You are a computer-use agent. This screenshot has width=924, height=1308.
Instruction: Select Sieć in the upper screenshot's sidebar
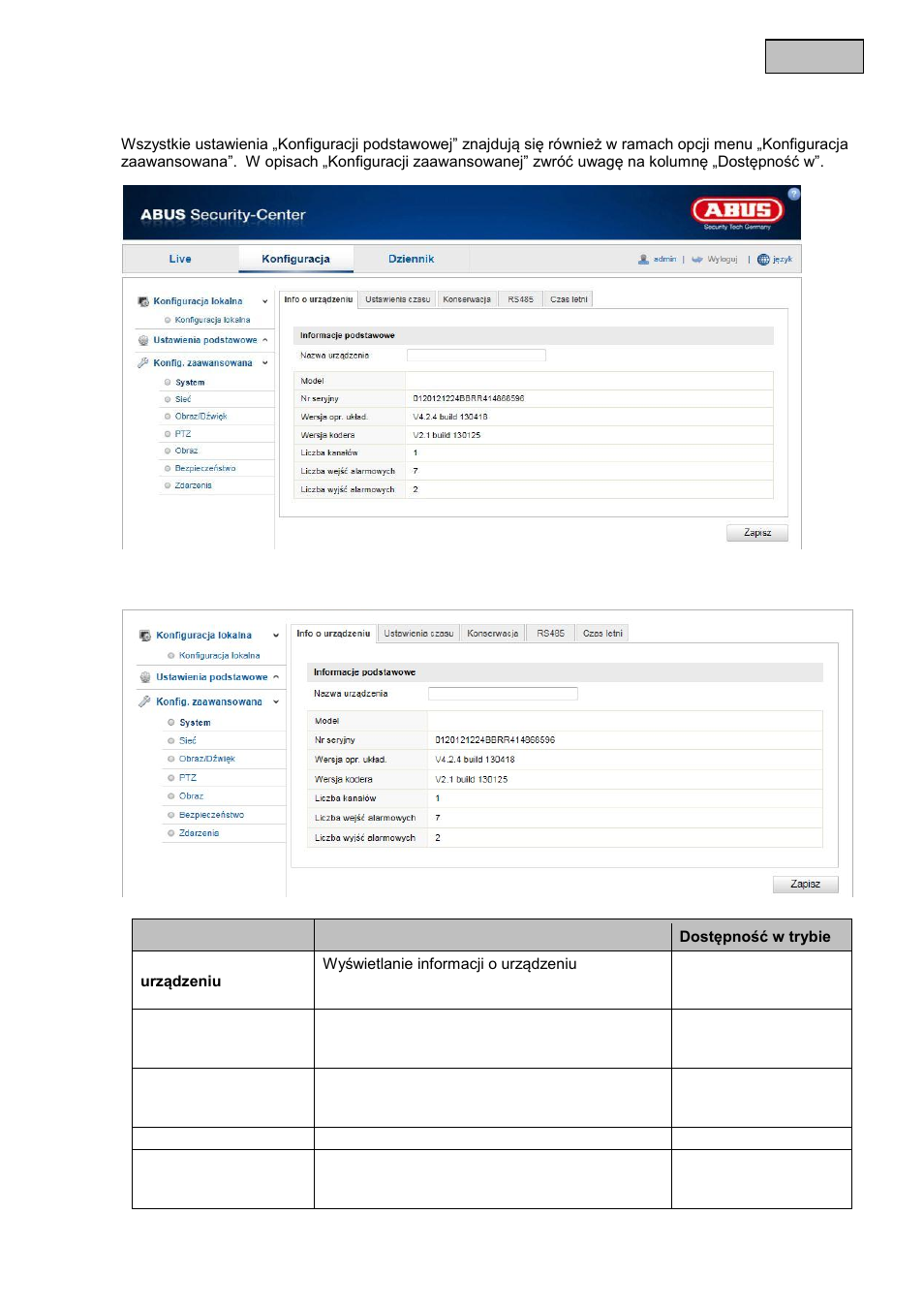[183, 399]
